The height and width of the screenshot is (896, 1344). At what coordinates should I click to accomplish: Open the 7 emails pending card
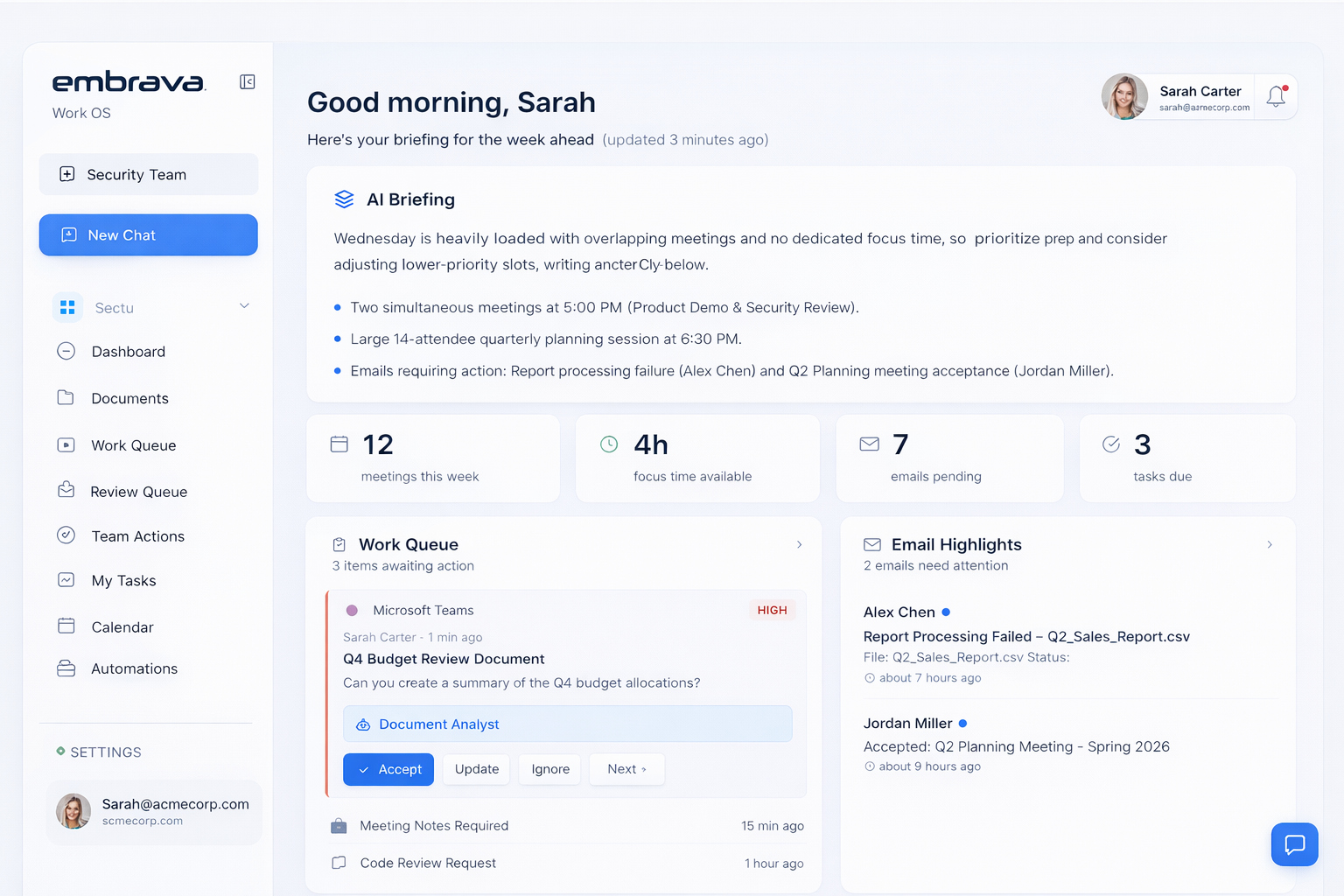tap(950, 458)
